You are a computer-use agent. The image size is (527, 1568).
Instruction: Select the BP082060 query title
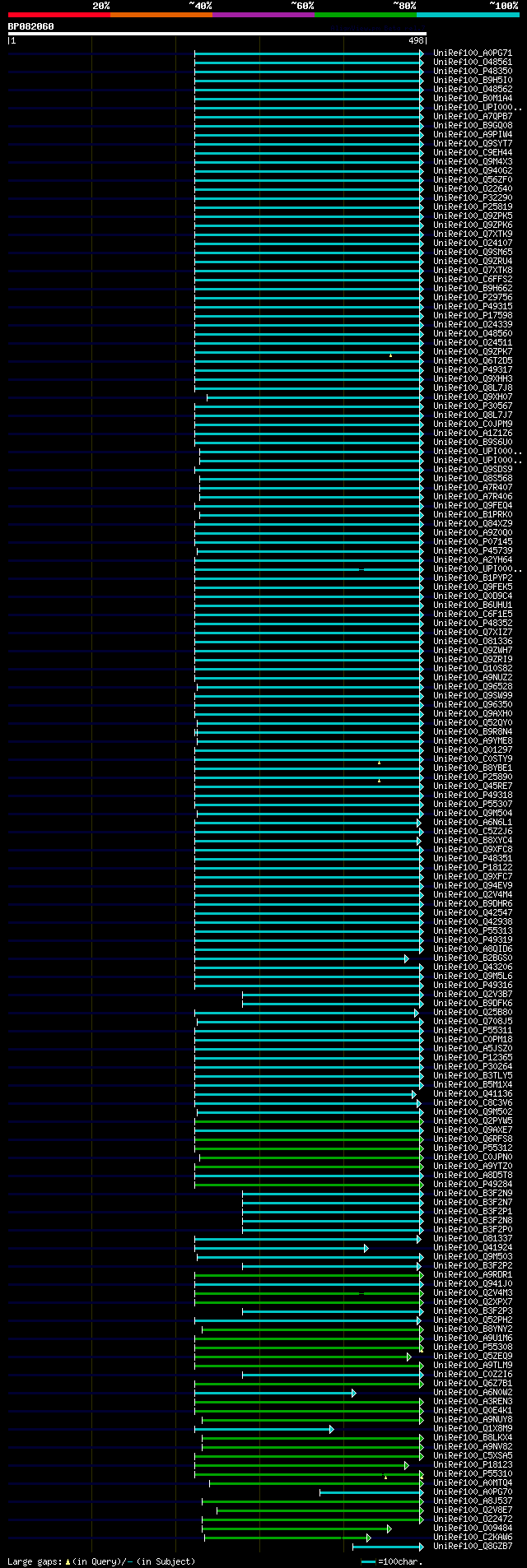tap(31, 26)
